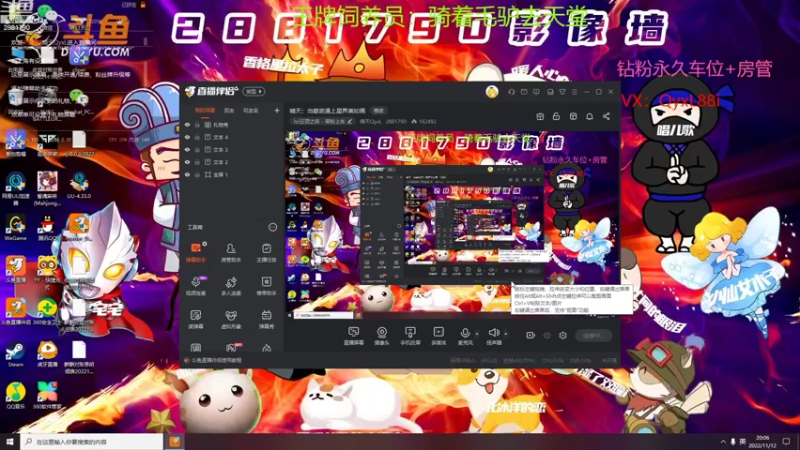Click the gift box icon in the header
The image size is (800, 450).
pyautogui.click(x=540, y=116)
